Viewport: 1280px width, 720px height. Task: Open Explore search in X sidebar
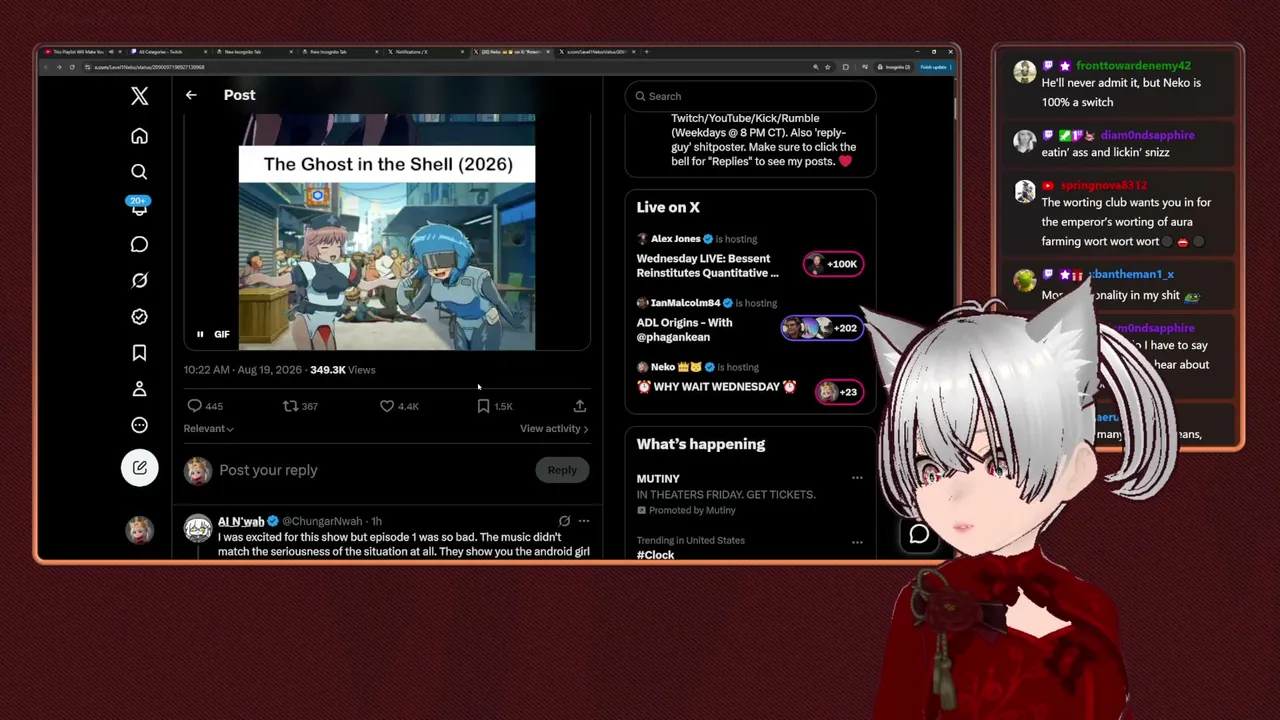point(139,172)
